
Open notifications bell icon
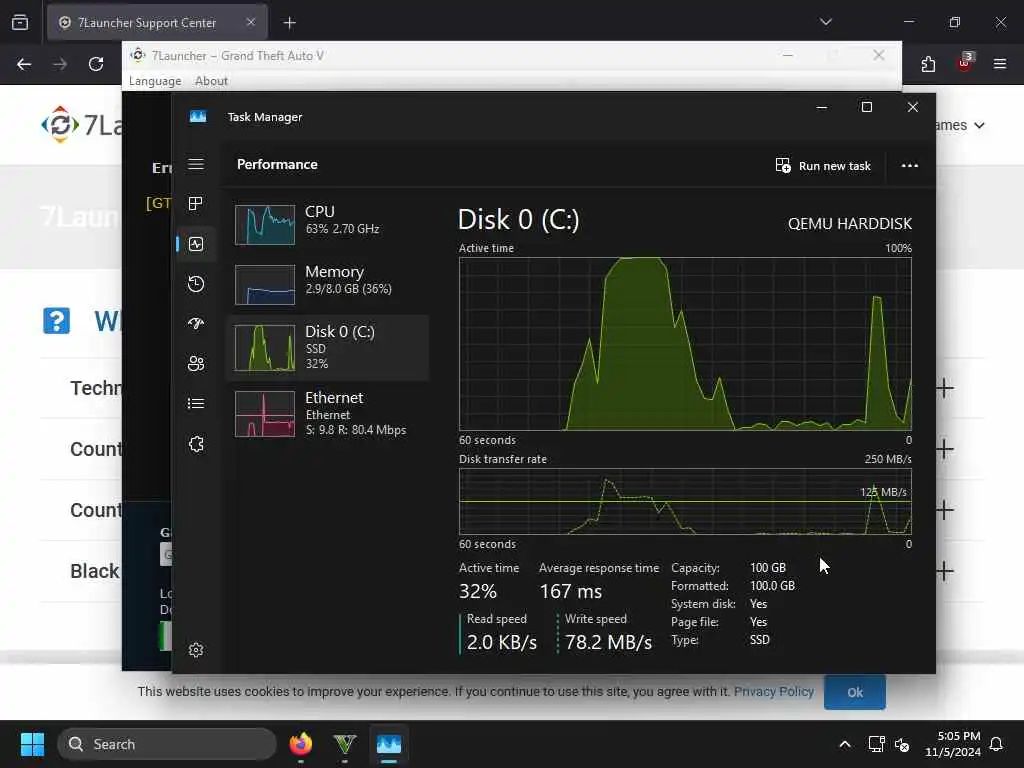(x=996, y=744)
